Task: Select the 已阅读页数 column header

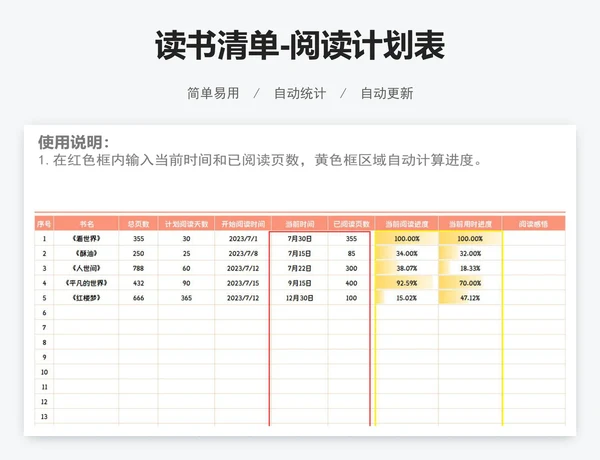Action: click(x=351, y=224)
